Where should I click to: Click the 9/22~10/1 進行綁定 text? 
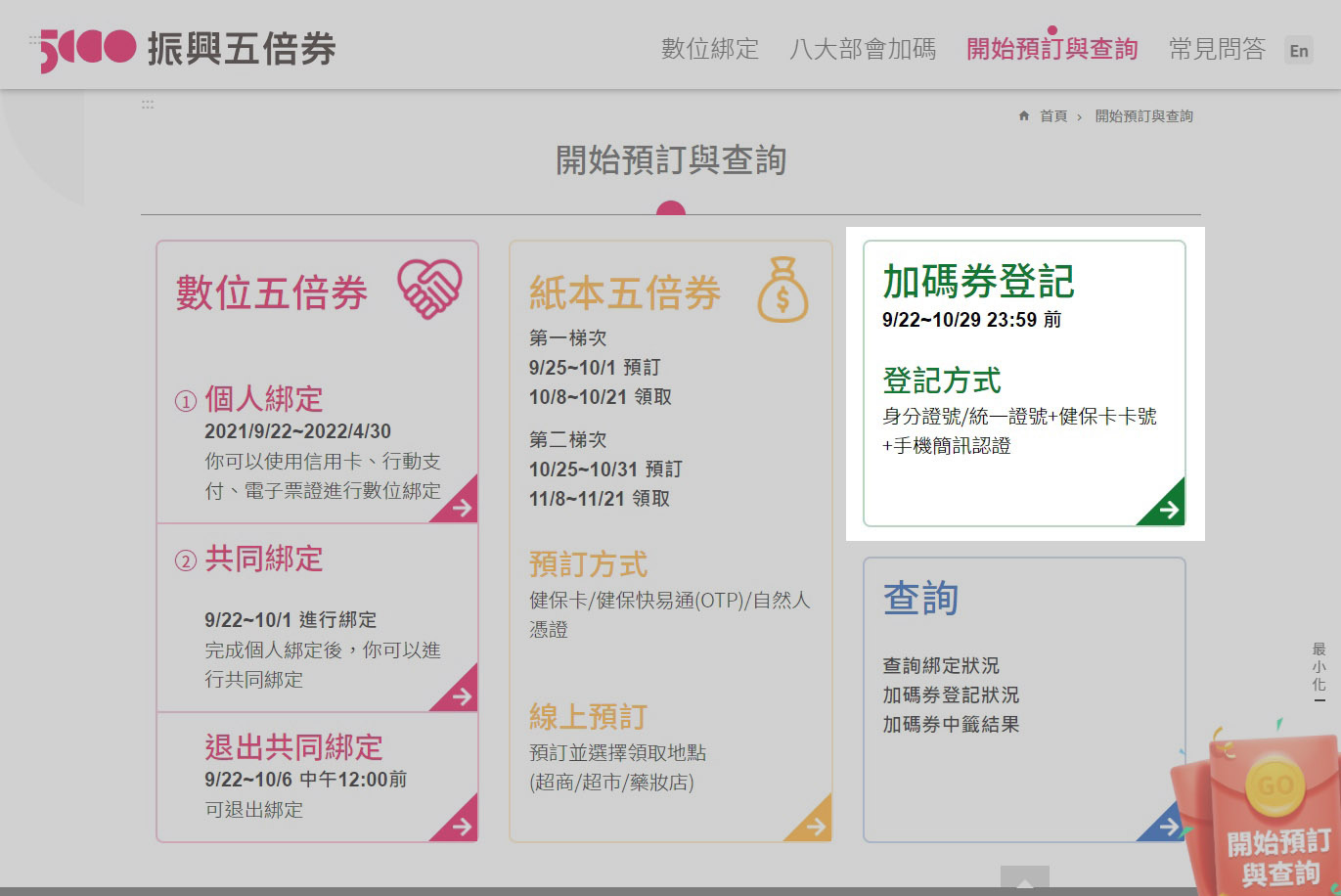291,620
